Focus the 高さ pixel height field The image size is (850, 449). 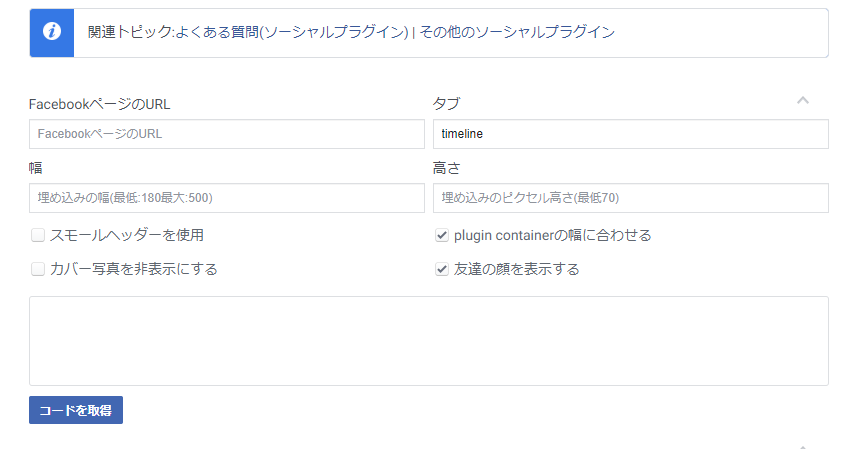(x=630, y=198)
